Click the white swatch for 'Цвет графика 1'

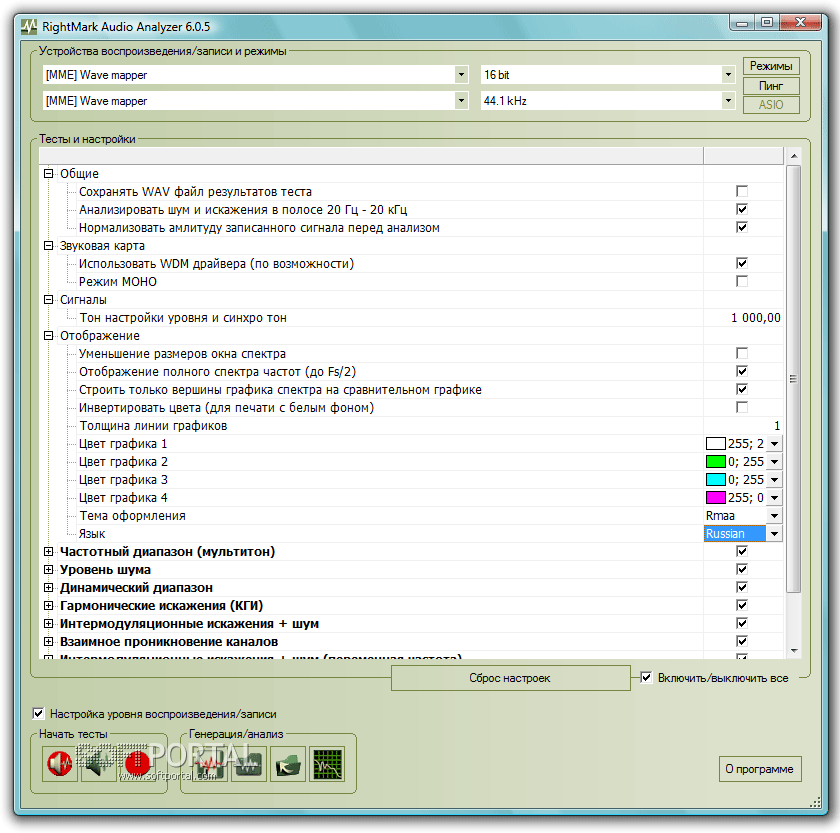click(x=716, y=444)
